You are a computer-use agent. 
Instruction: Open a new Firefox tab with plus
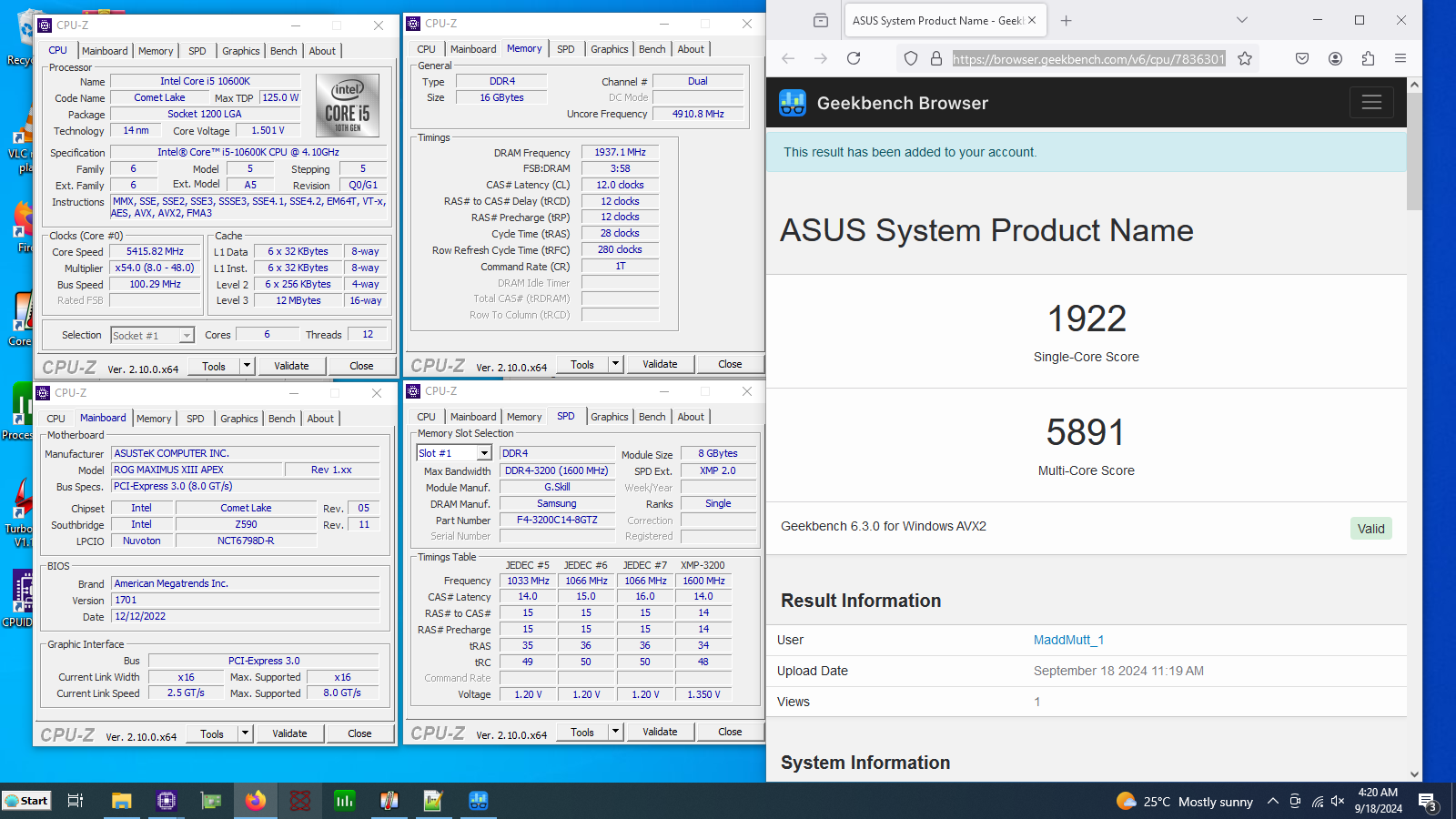1067,20
